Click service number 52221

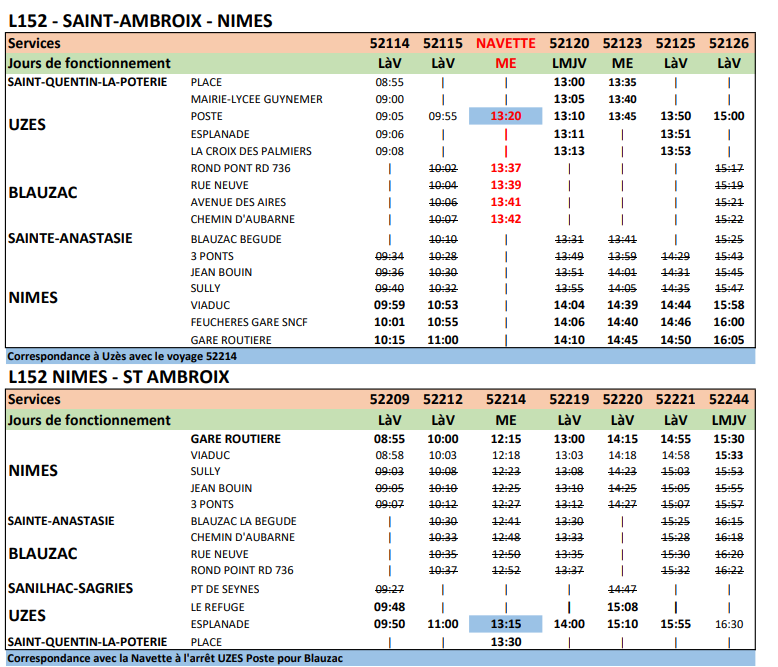tap(675, 400)
